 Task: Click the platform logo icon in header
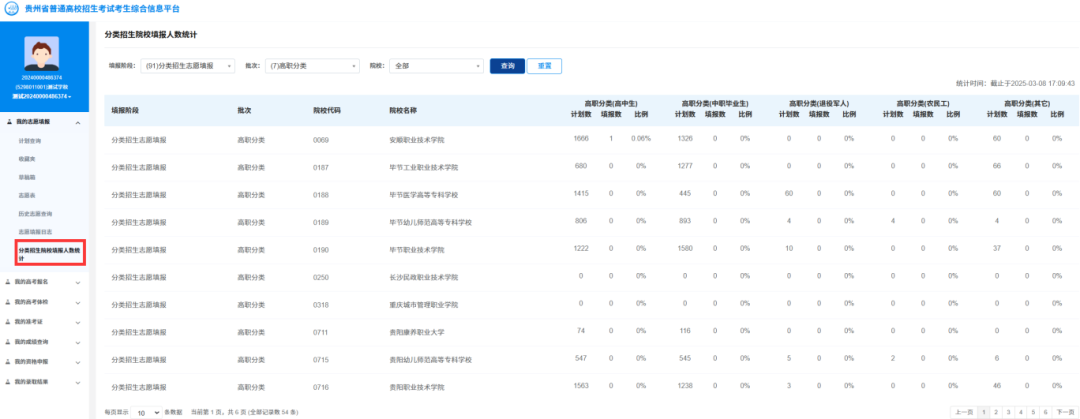coord(10,7)
